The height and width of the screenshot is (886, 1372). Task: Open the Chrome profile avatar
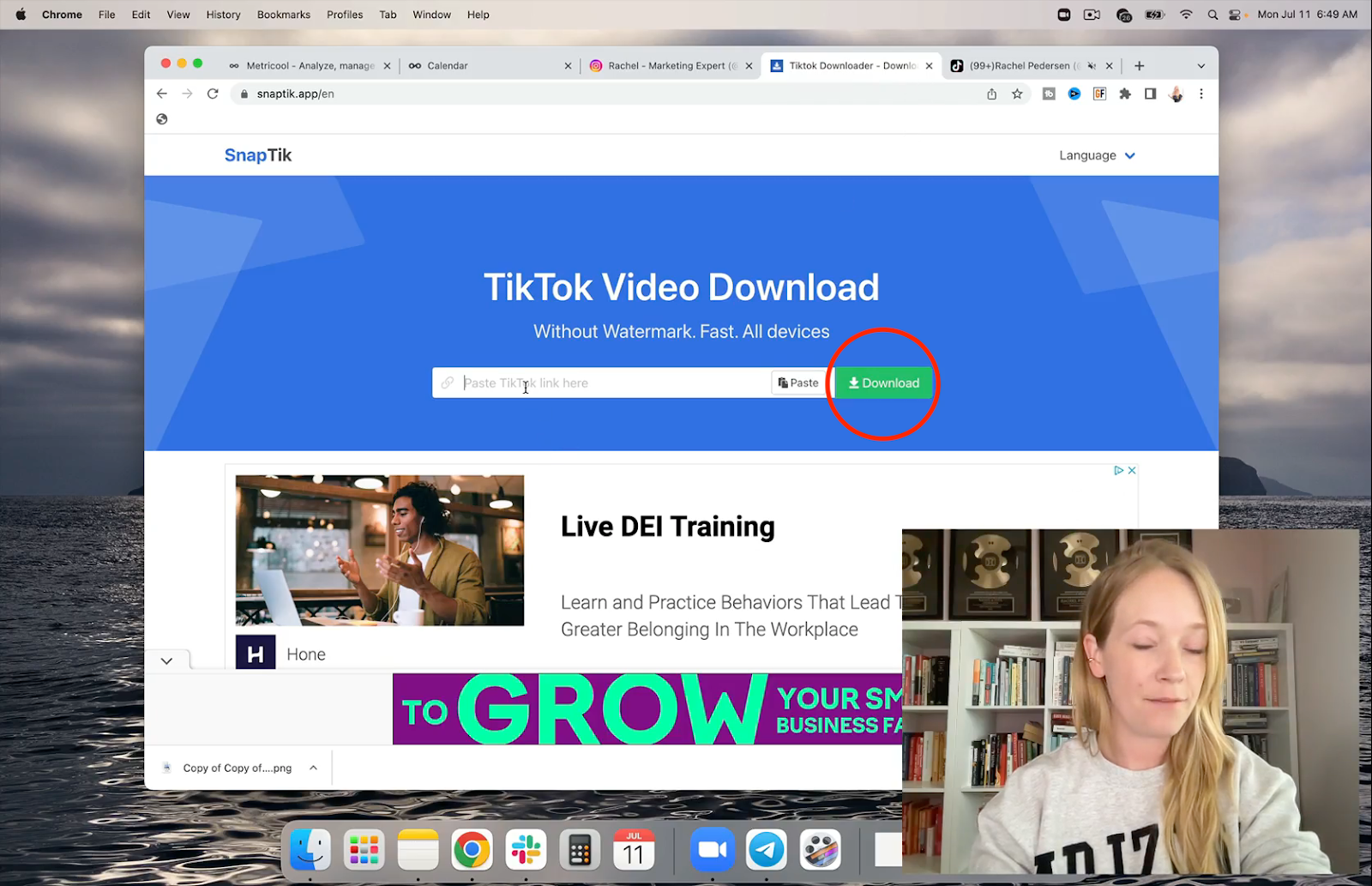click(1176, 93)
